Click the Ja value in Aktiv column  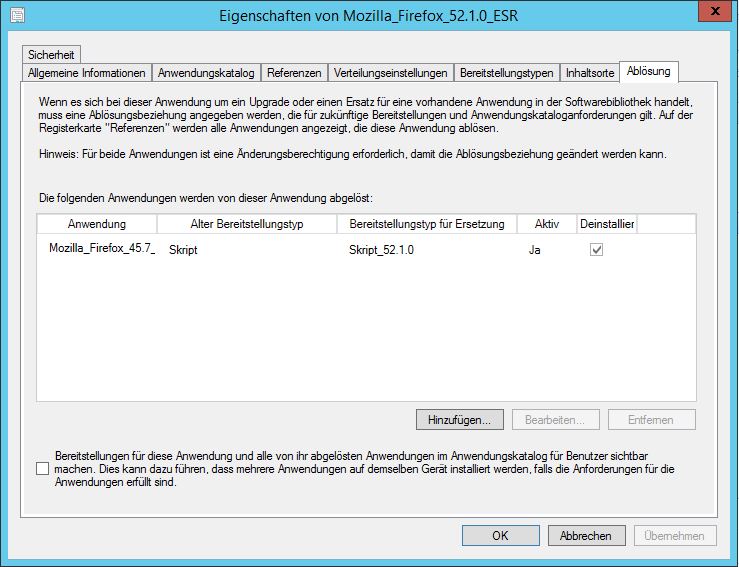click(x=534, y=250)
